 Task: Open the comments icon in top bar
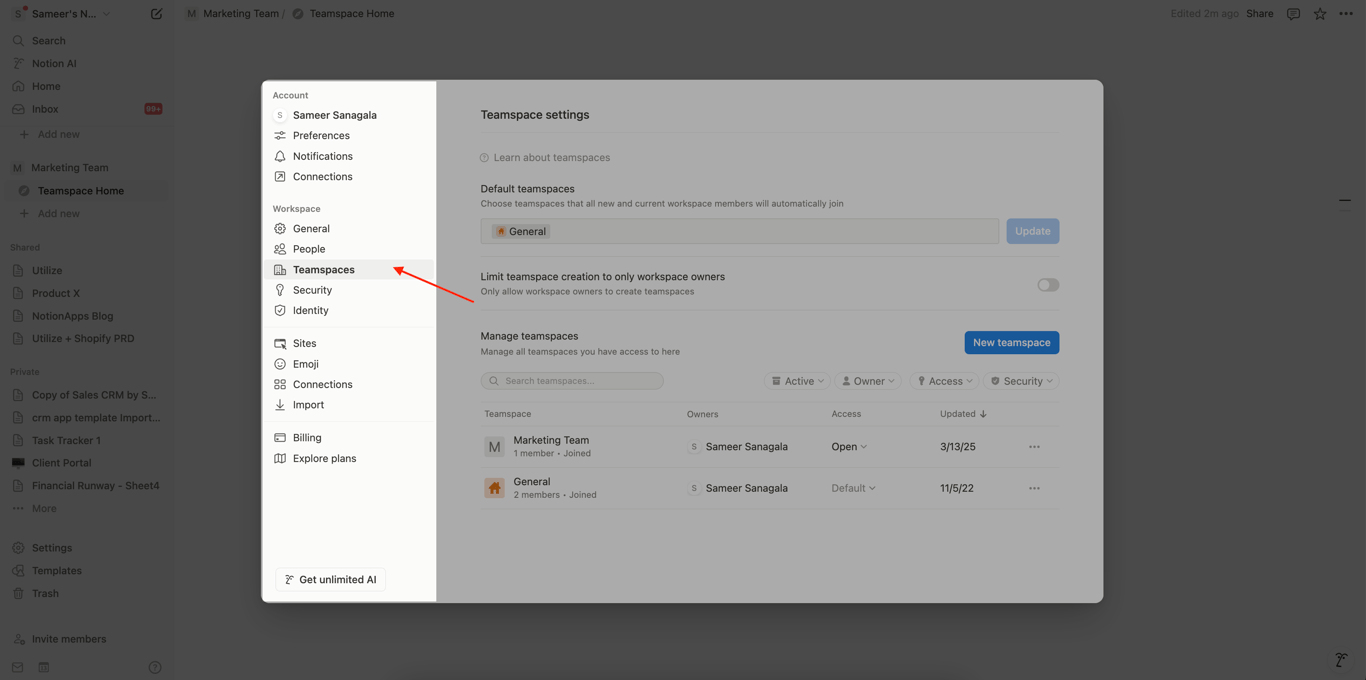1293,14
